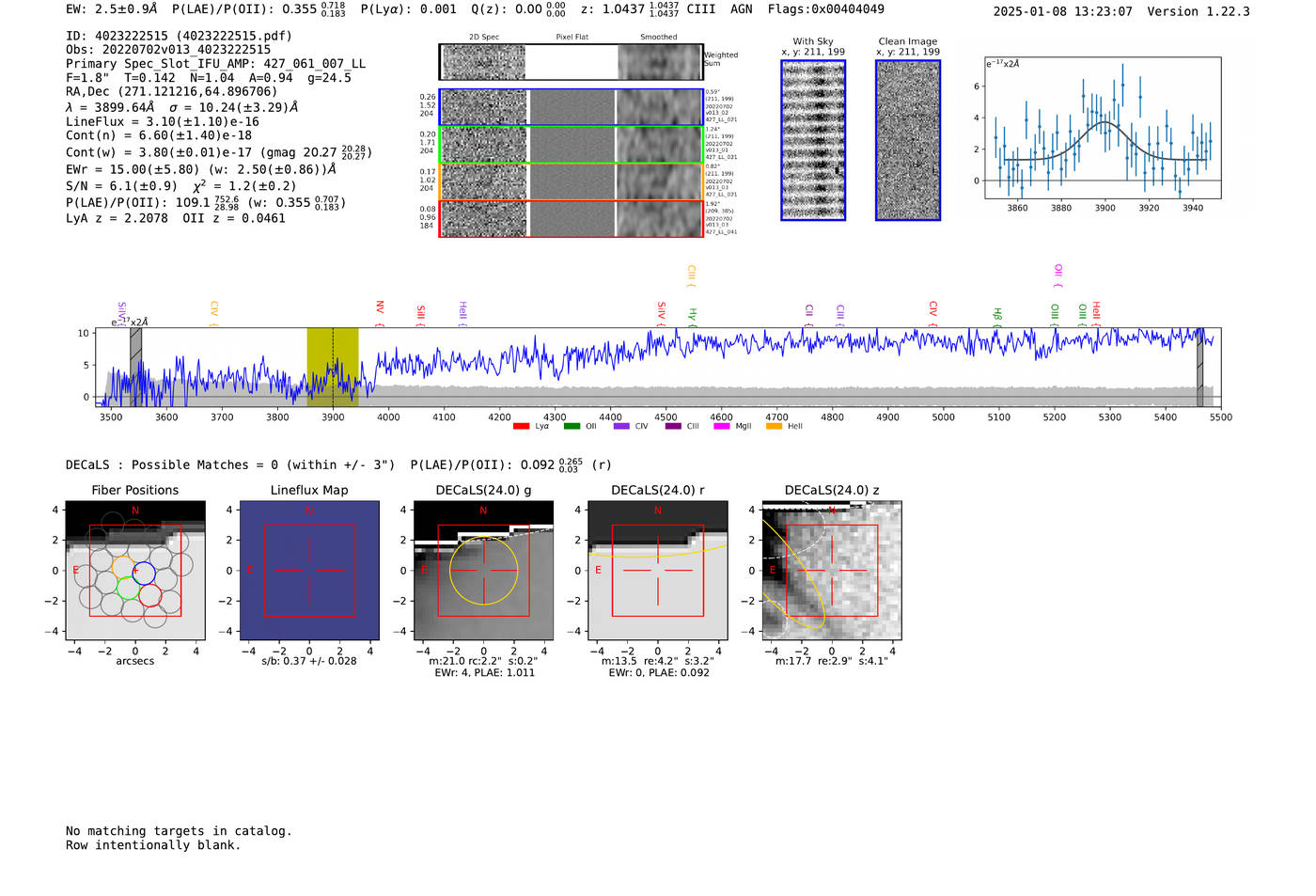This screenshot has height=896, width=1316.
Task: Click the timestamp 2025-01-08 13:23:07
Action: [x=1062, y=11]
